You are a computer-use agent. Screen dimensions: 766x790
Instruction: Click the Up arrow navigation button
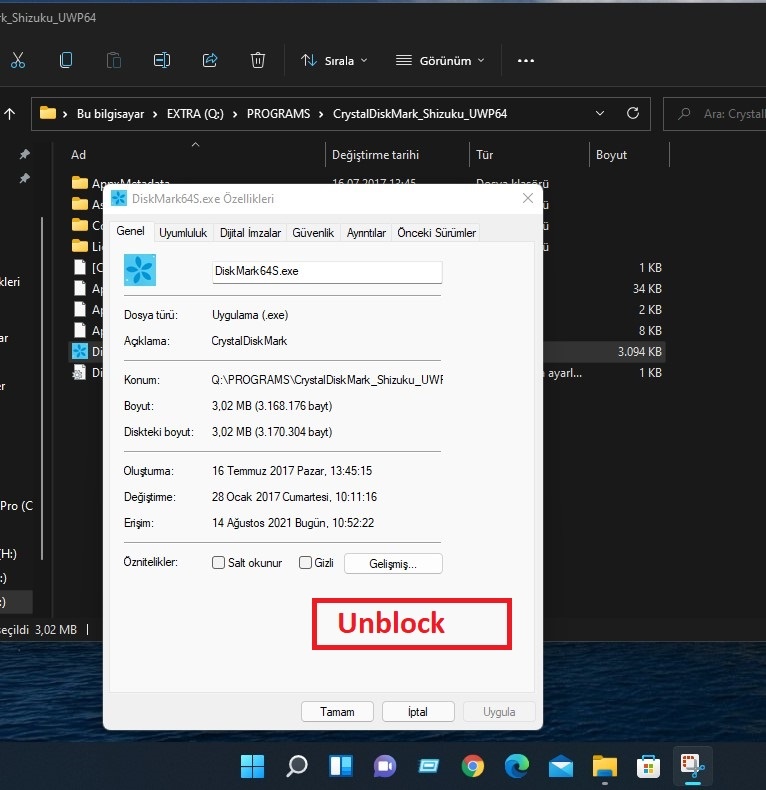10,114
